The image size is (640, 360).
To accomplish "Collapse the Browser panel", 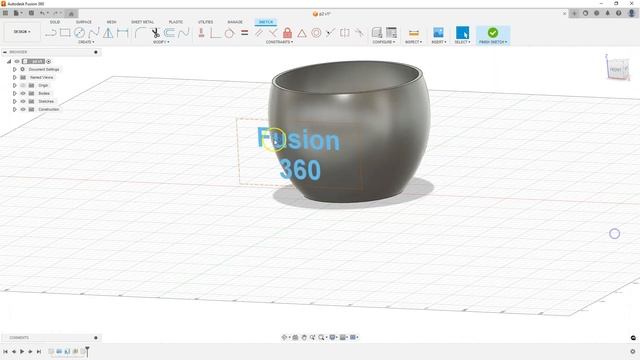I will pos(5,52).
